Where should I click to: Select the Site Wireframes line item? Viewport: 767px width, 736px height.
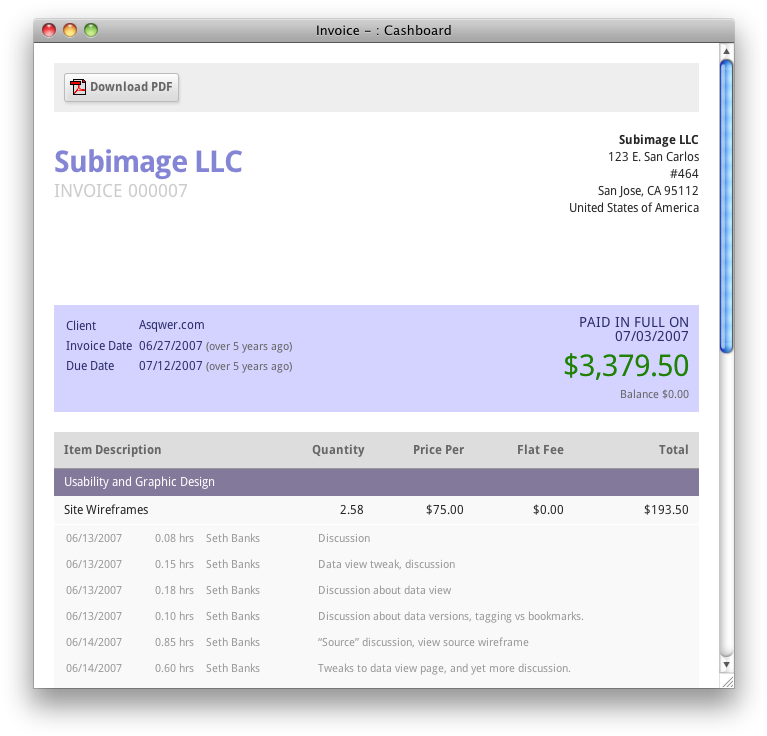click(x=106, y=510)
